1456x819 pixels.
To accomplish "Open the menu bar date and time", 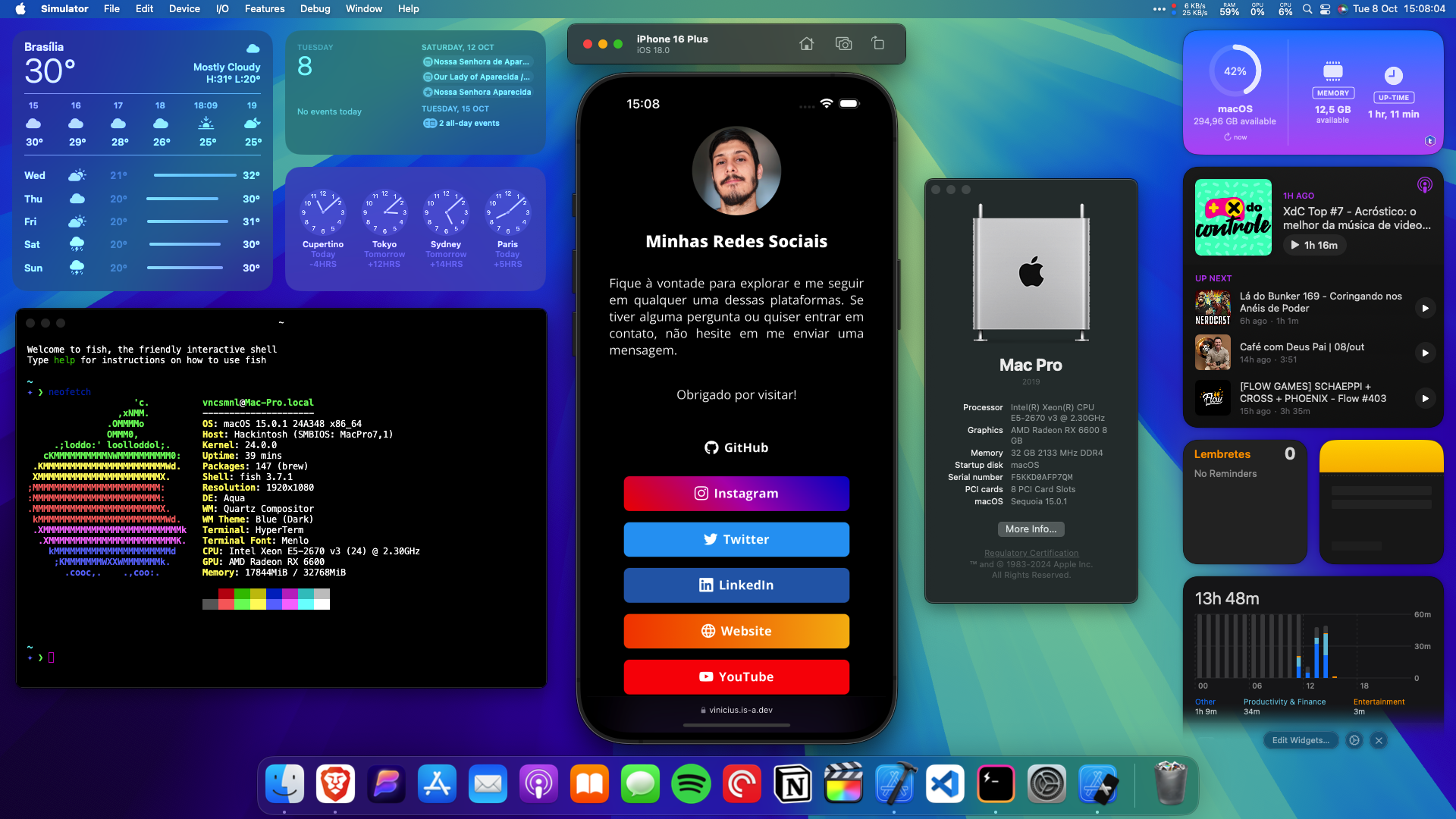I will coord(1398,9).
